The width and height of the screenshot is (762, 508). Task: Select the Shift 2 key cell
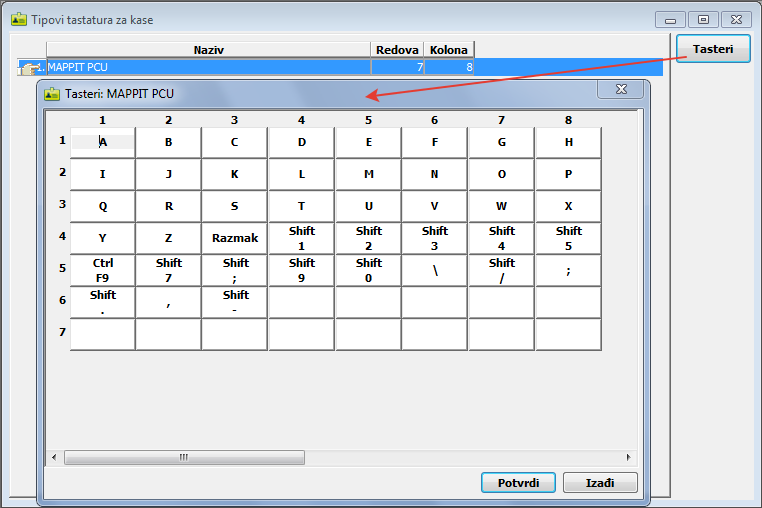tap(368, 238)
